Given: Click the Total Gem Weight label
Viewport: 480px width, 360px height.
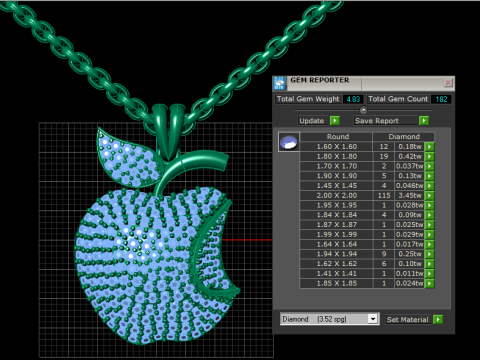Looking at the screenshot, I should (x=308, y=99).
